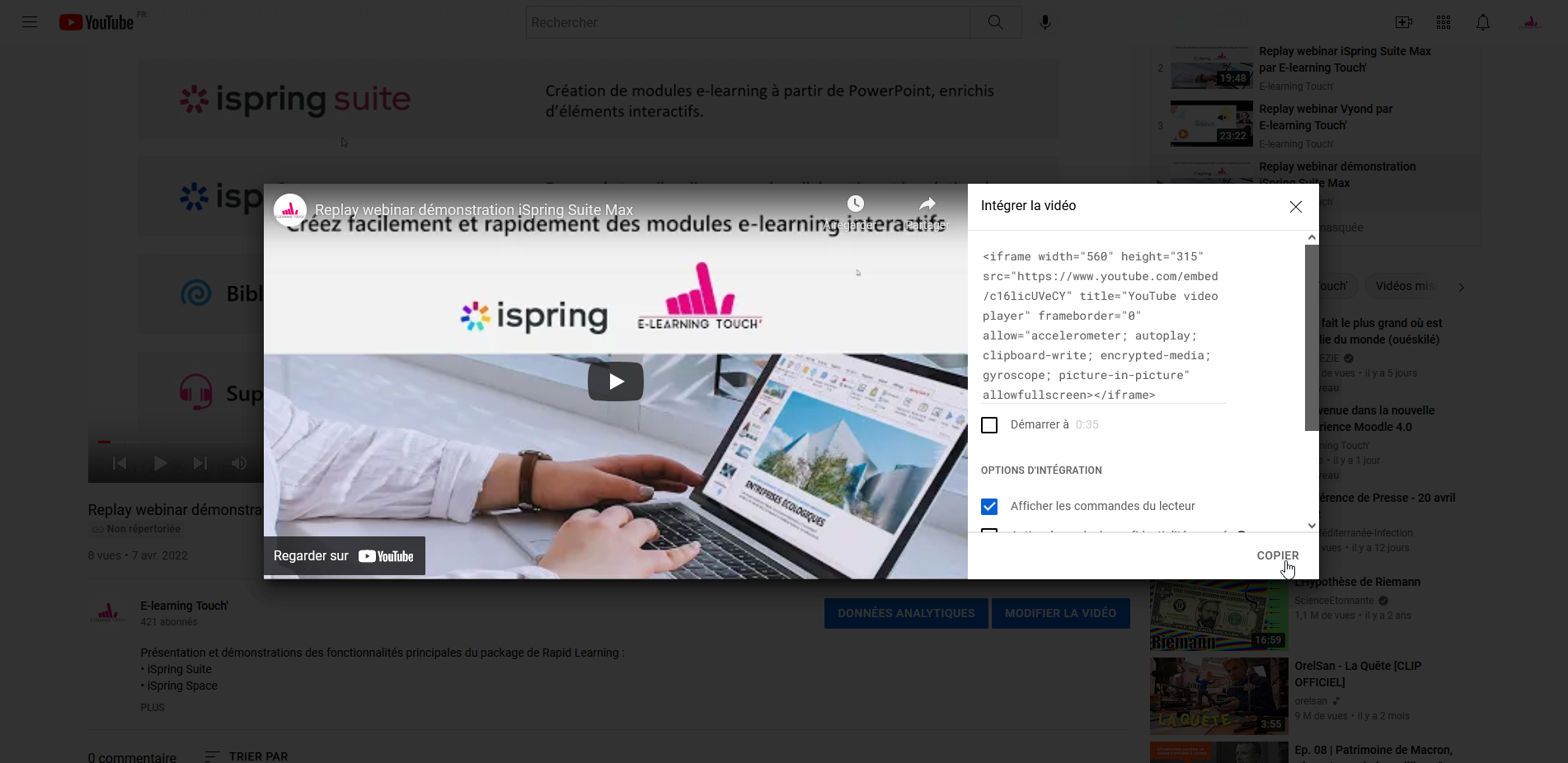
Task: Click the iframe embed code text
Action: coord(1101,325)
